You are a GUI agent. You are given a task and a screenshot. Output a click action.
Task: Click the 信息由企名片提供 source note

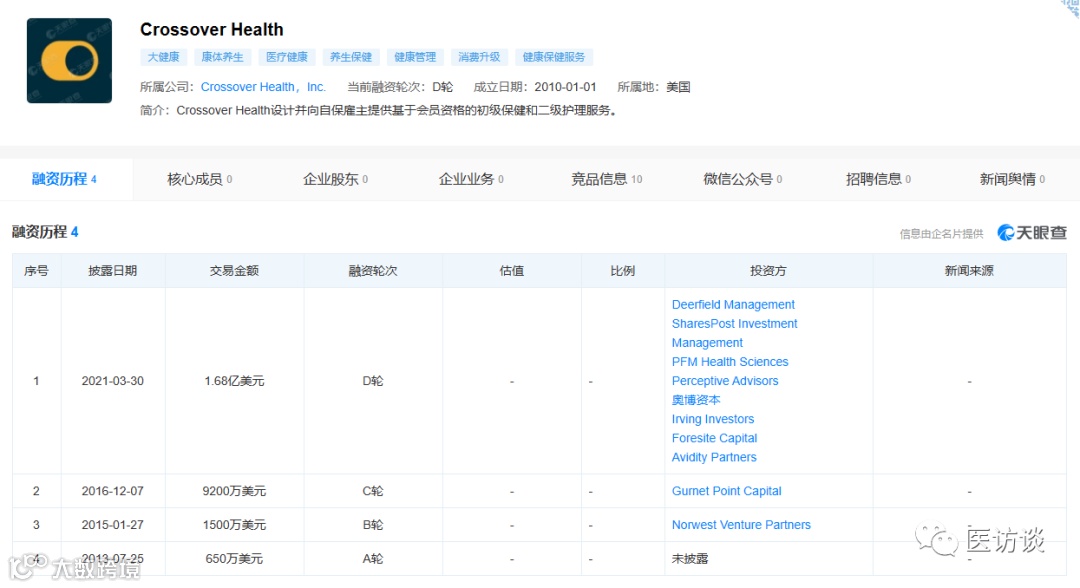click(x=942, y=234)
